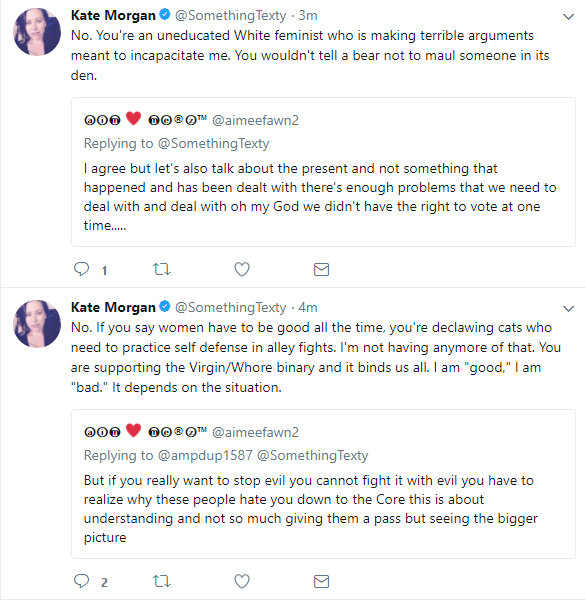Send 3m tweet via direct message envelope

[321, 269]
